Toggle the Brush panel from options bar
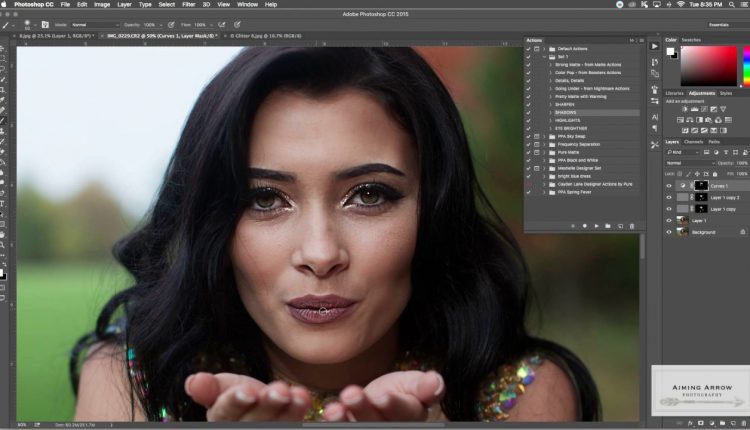 [45, 24]
